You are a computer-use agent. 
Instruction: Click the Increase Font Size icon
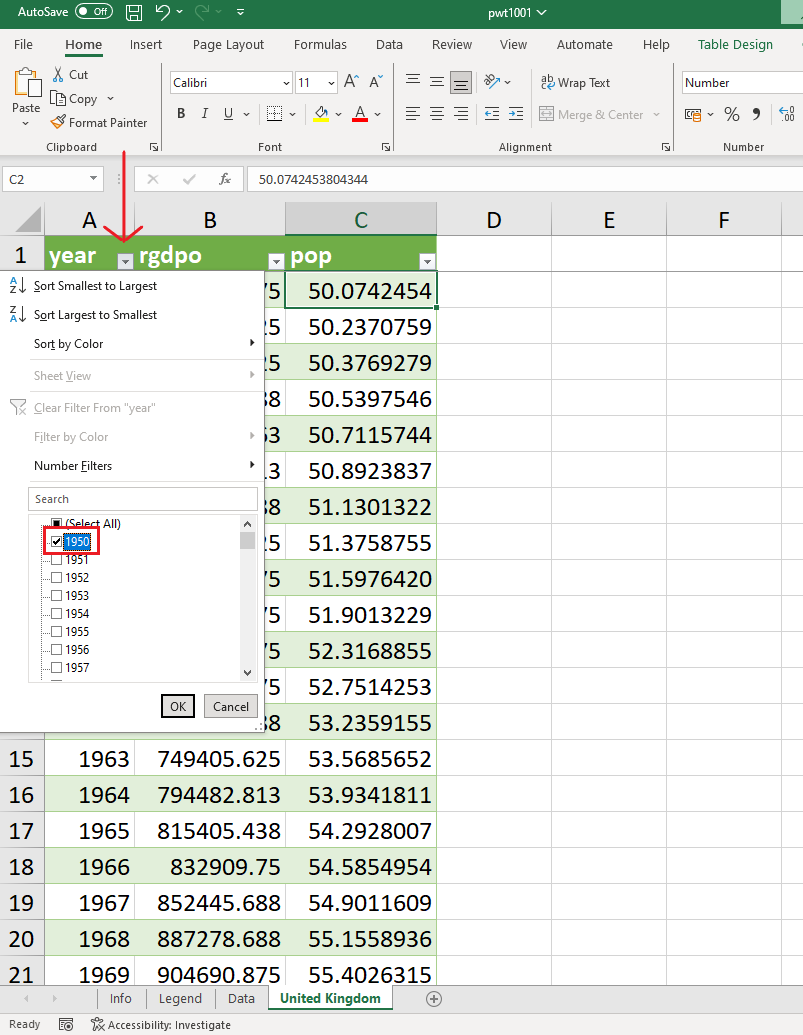pos(351,83)
